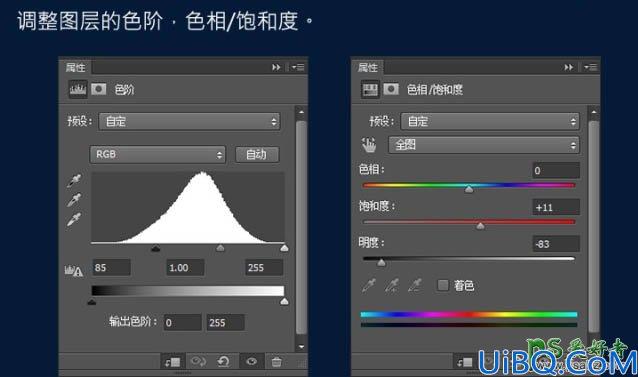The image size is (638, 377).
Task: Clip Levels adjustment to layer below icon
Action: (x=172, y=362)
